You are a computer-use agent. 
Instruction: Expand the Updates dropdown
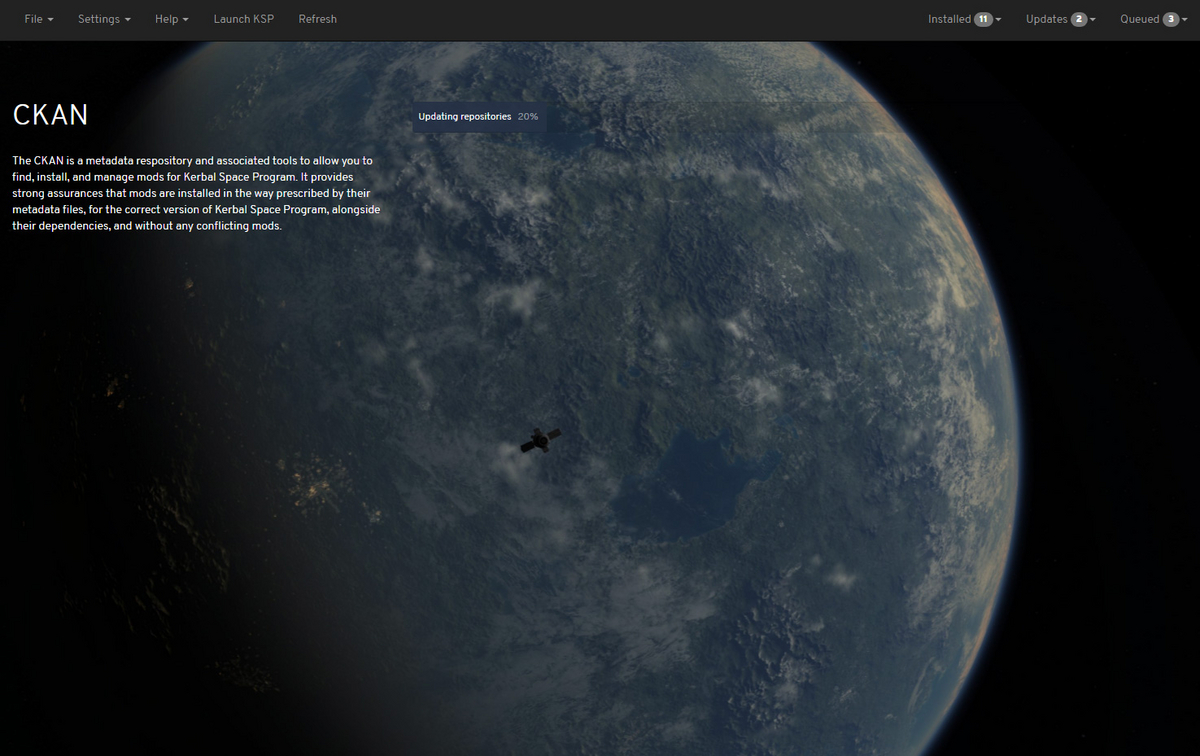tap(1060, 19)
